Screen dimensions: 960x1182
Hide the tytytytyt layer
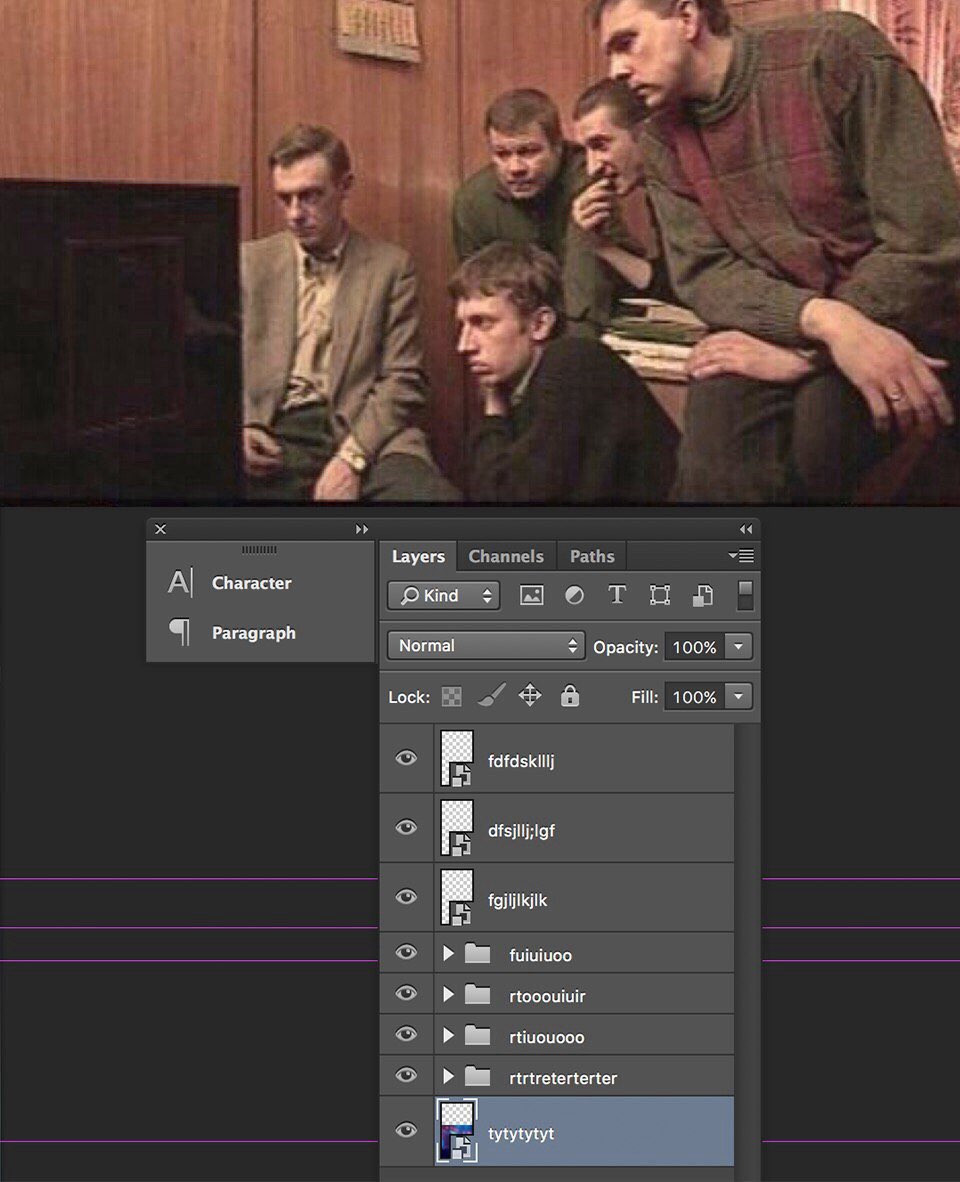[406, 1129]
